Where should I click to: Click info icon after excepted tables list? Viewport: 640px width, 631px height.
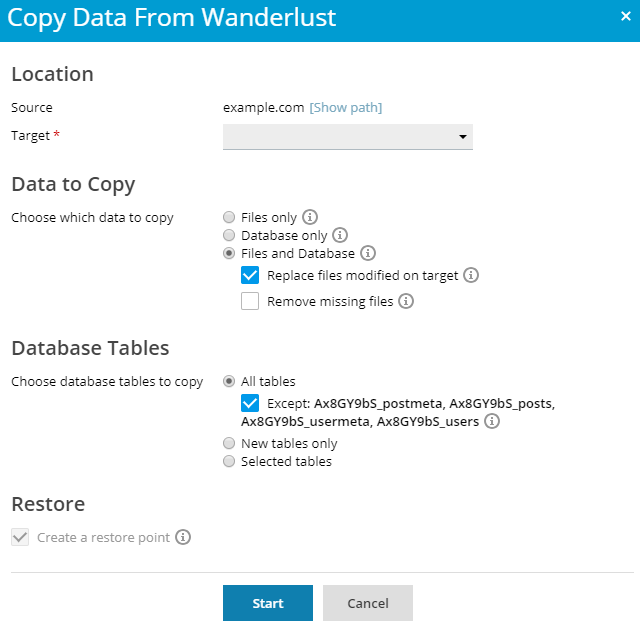point(492,422)
